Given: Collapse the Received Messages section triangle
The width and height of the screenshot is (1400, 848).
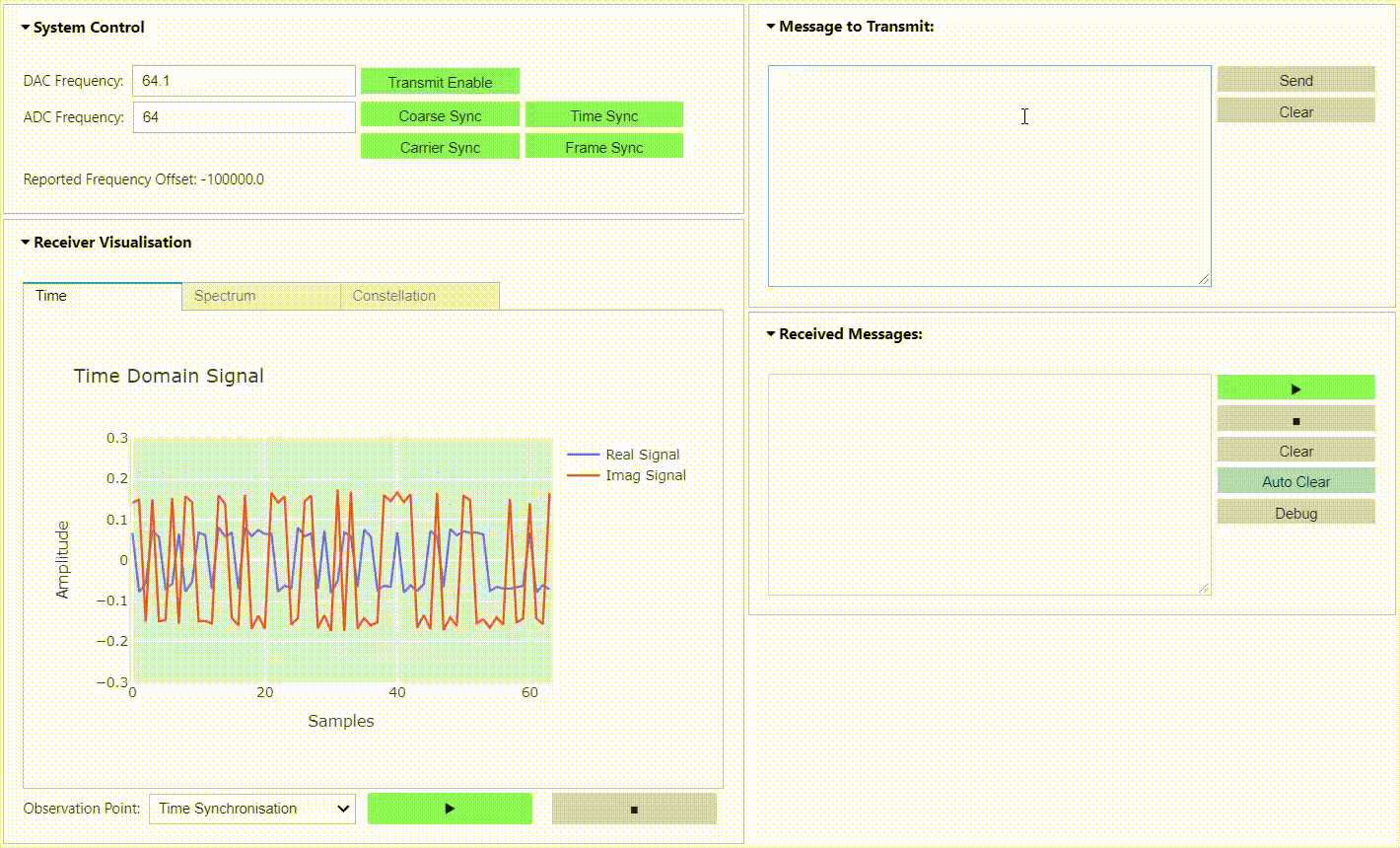Looking at the screenshot, I should (x=771, y=334).
